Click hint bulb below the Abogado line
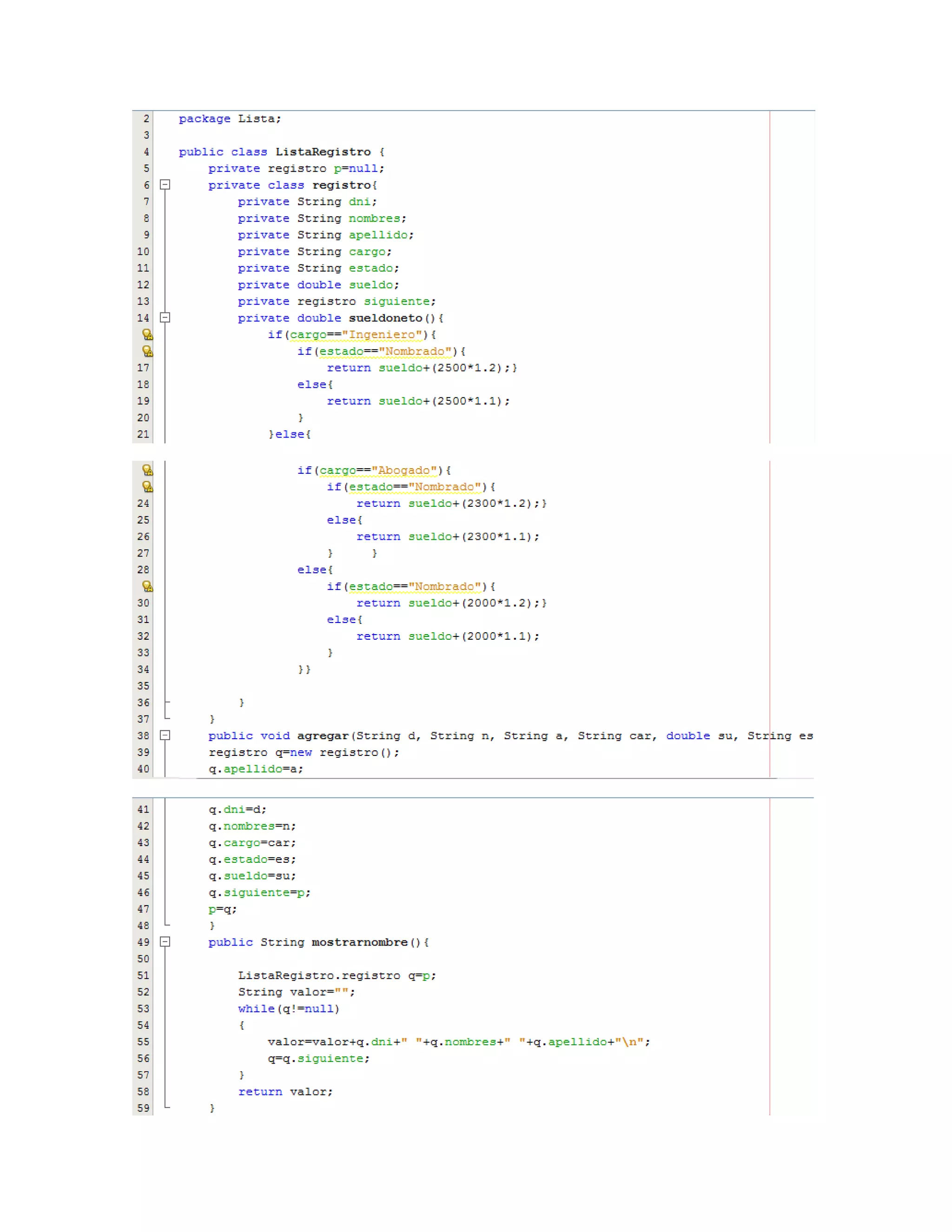 (x=147, y=487)
